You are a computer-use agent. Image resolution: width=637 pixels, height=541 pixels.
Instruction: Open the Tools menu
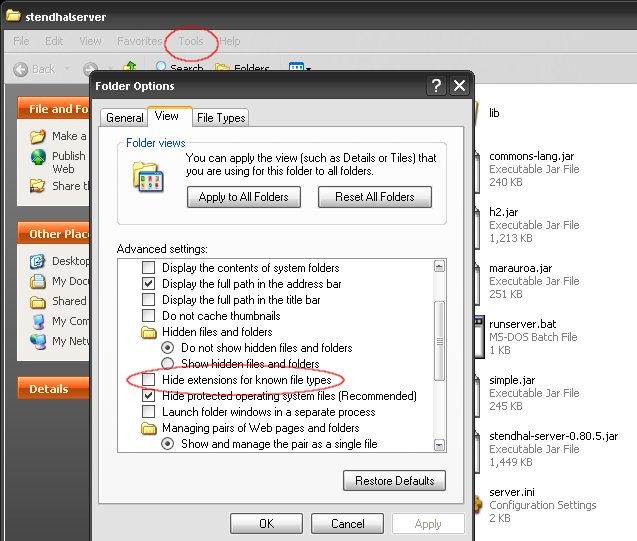click(x=190, y=41)
